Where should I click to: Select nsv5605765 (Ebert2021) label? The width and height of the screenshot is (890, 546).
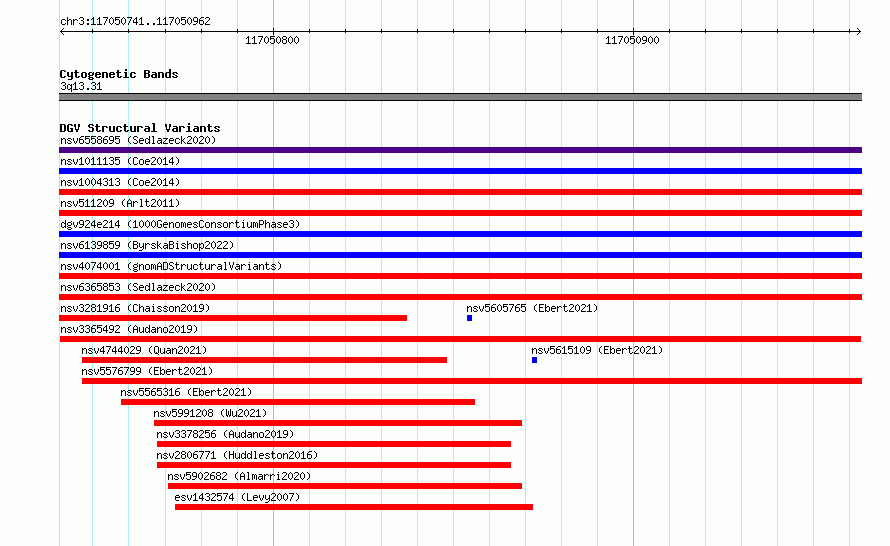[x=532, y=308]
